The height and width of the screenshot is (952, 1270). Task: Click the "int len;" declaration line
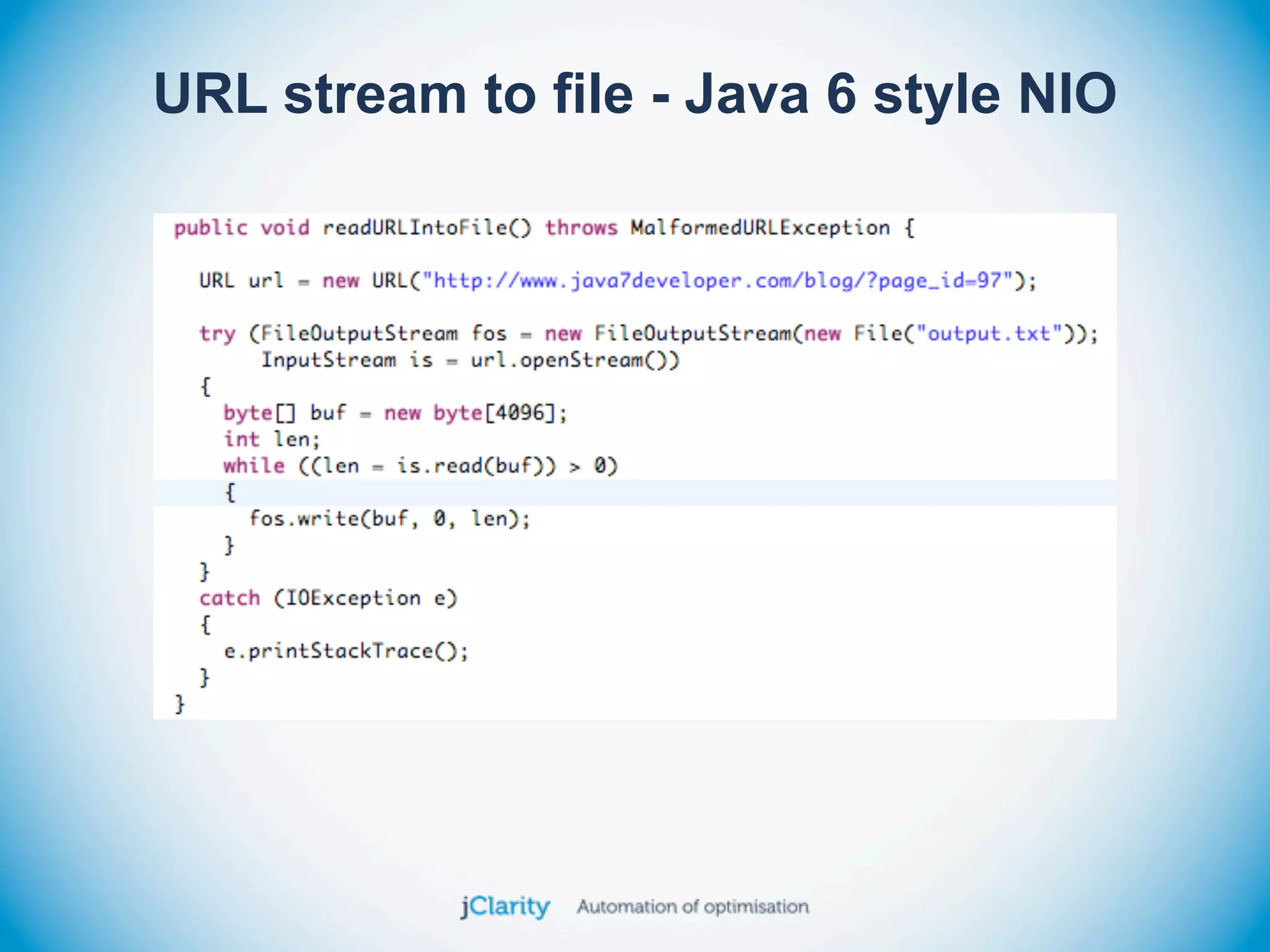[x=272, y=439]
